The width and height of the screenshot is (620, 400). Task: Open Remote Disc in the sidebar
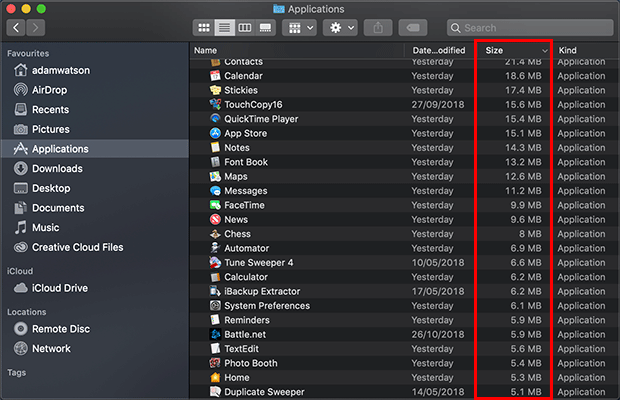95,329
